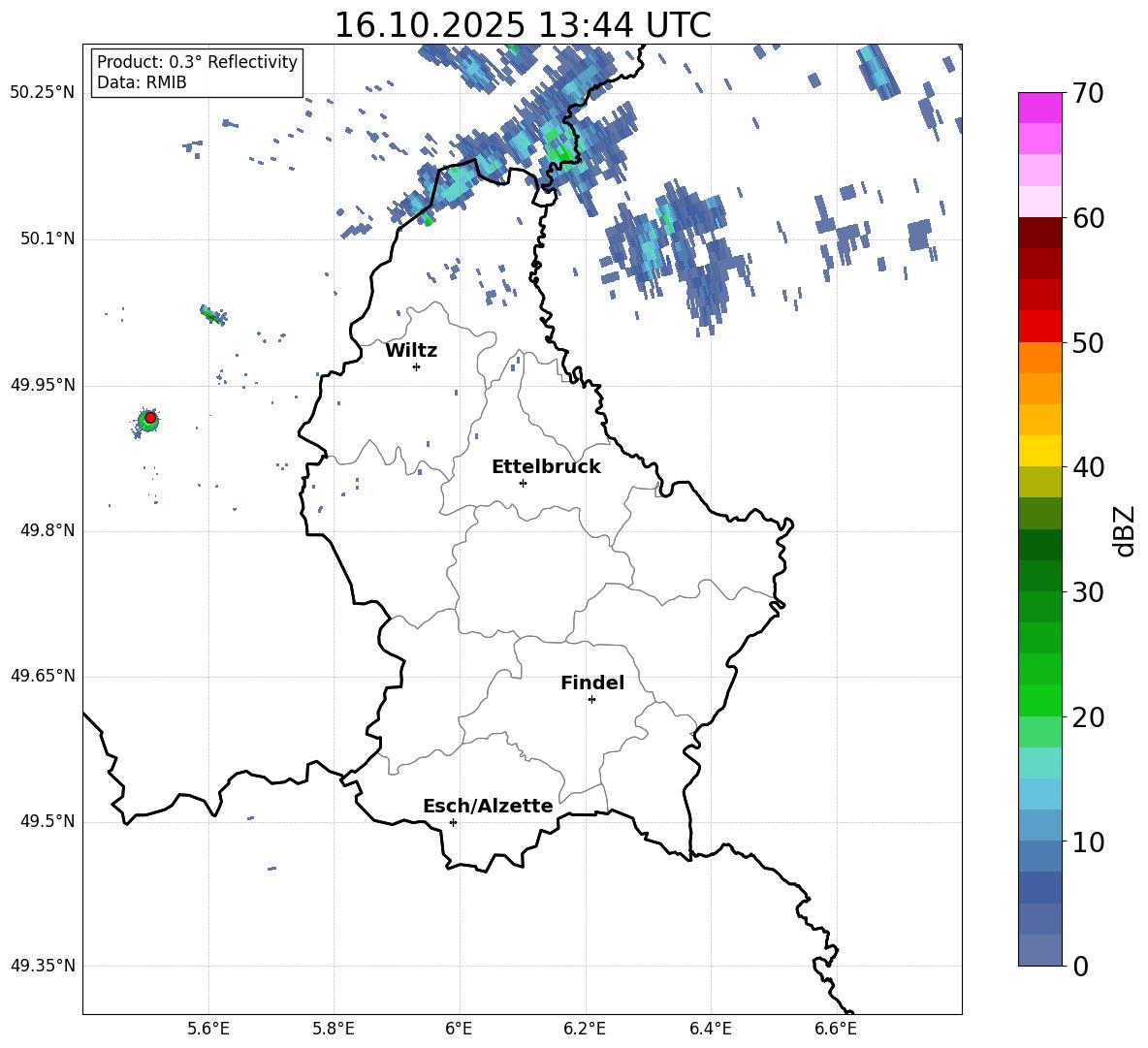
Task: Click the title '16.10.2025 13:44 UTC'
Action: click(523, 25)
